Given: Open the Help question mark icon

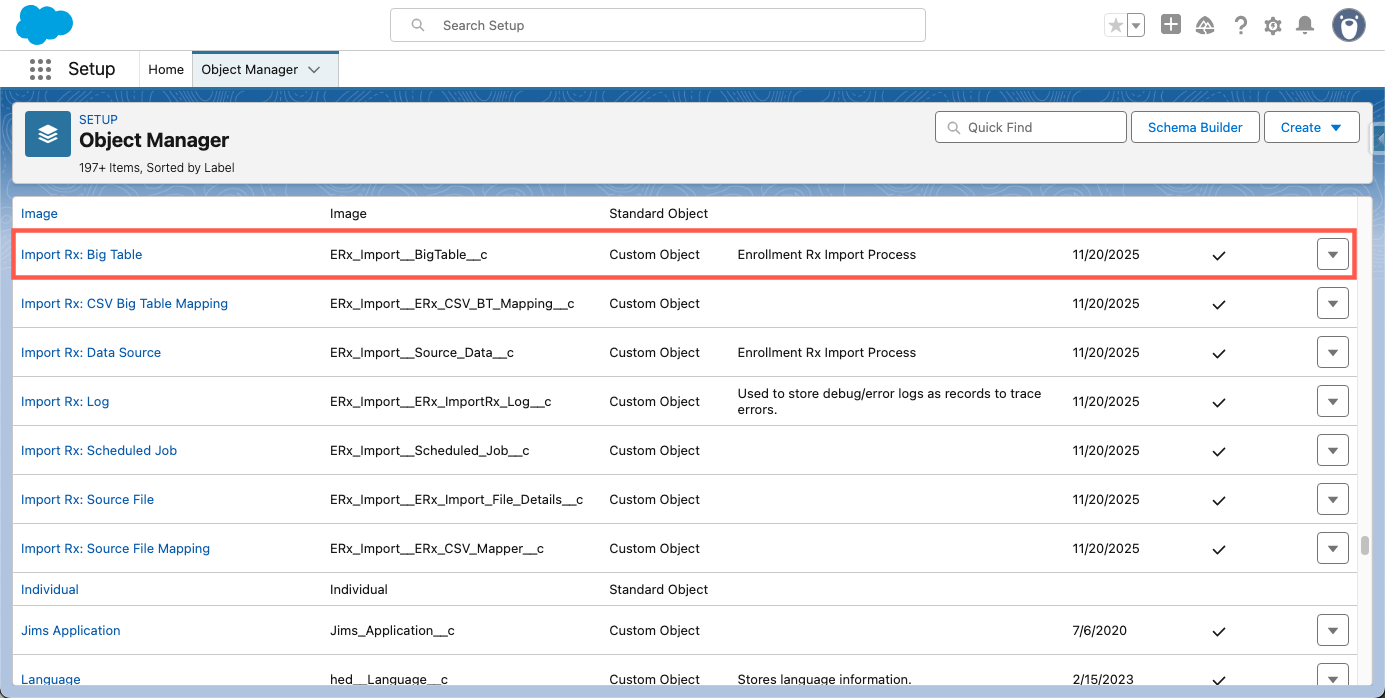Looking at the screenshot, I should (x=1240, y=26).
